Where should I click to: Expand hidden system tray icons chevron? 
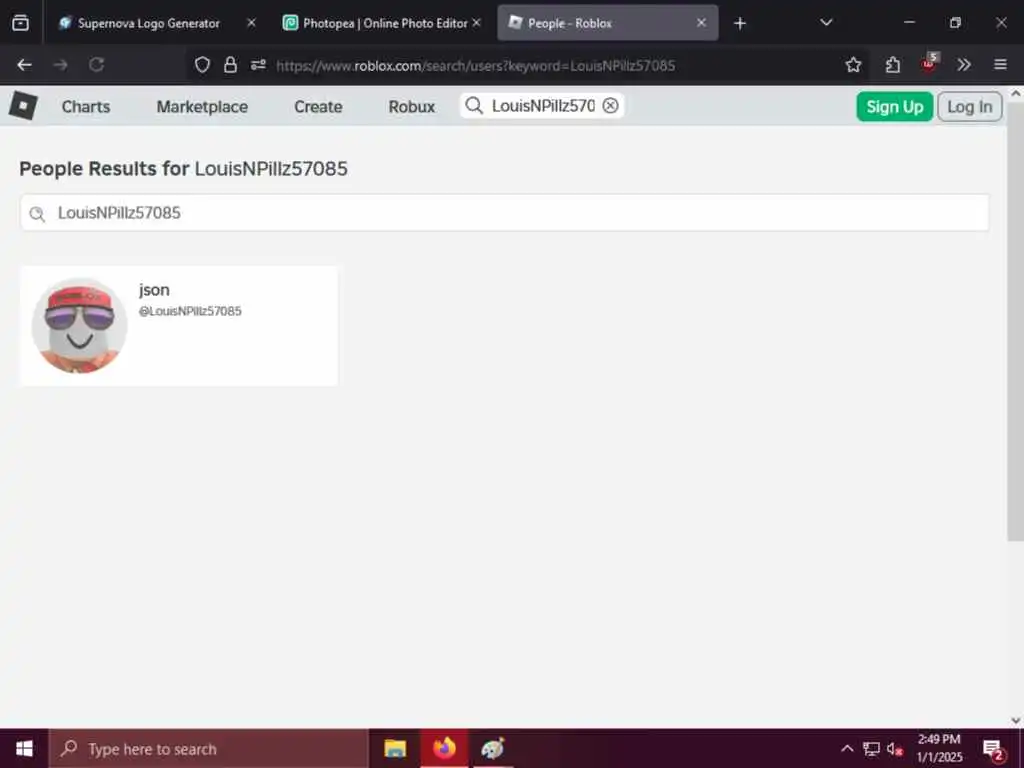click(846, 748)
